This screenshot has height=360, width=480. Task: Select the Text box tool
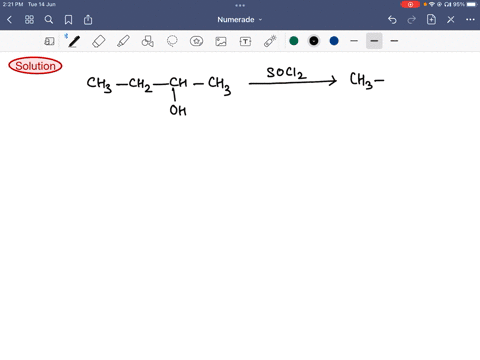click(x=245, y=41)
